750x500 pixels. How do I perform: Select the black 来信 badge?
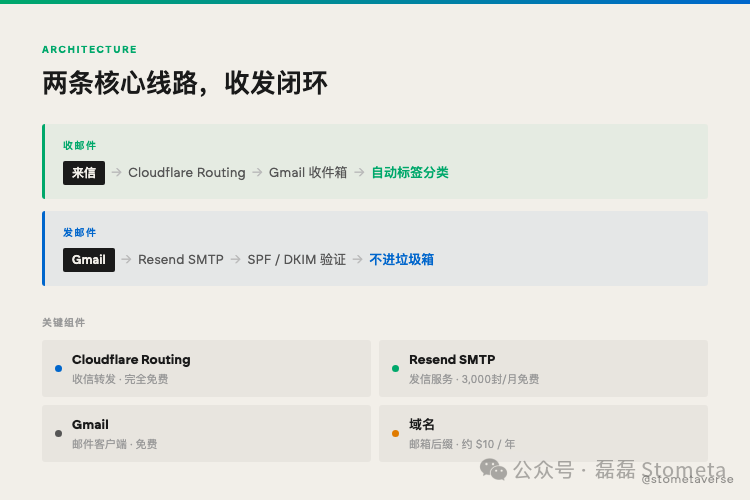tap(84, 173)
